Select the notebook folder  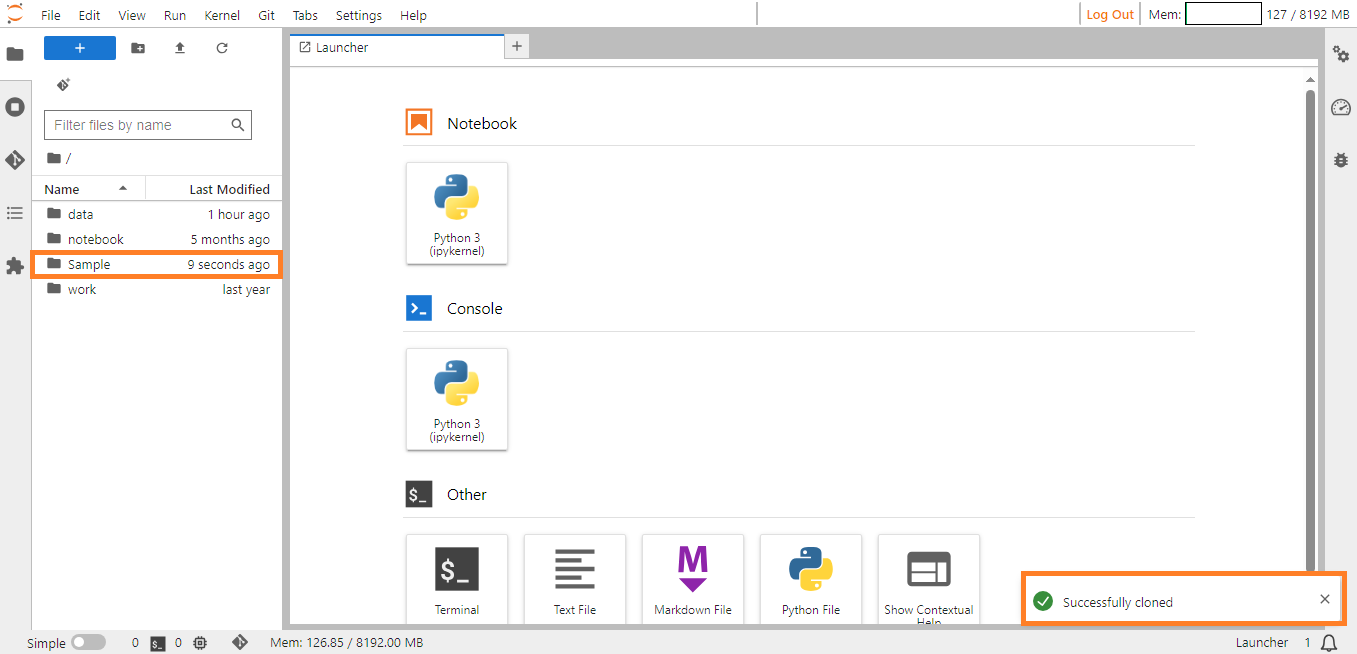(157, 239)
